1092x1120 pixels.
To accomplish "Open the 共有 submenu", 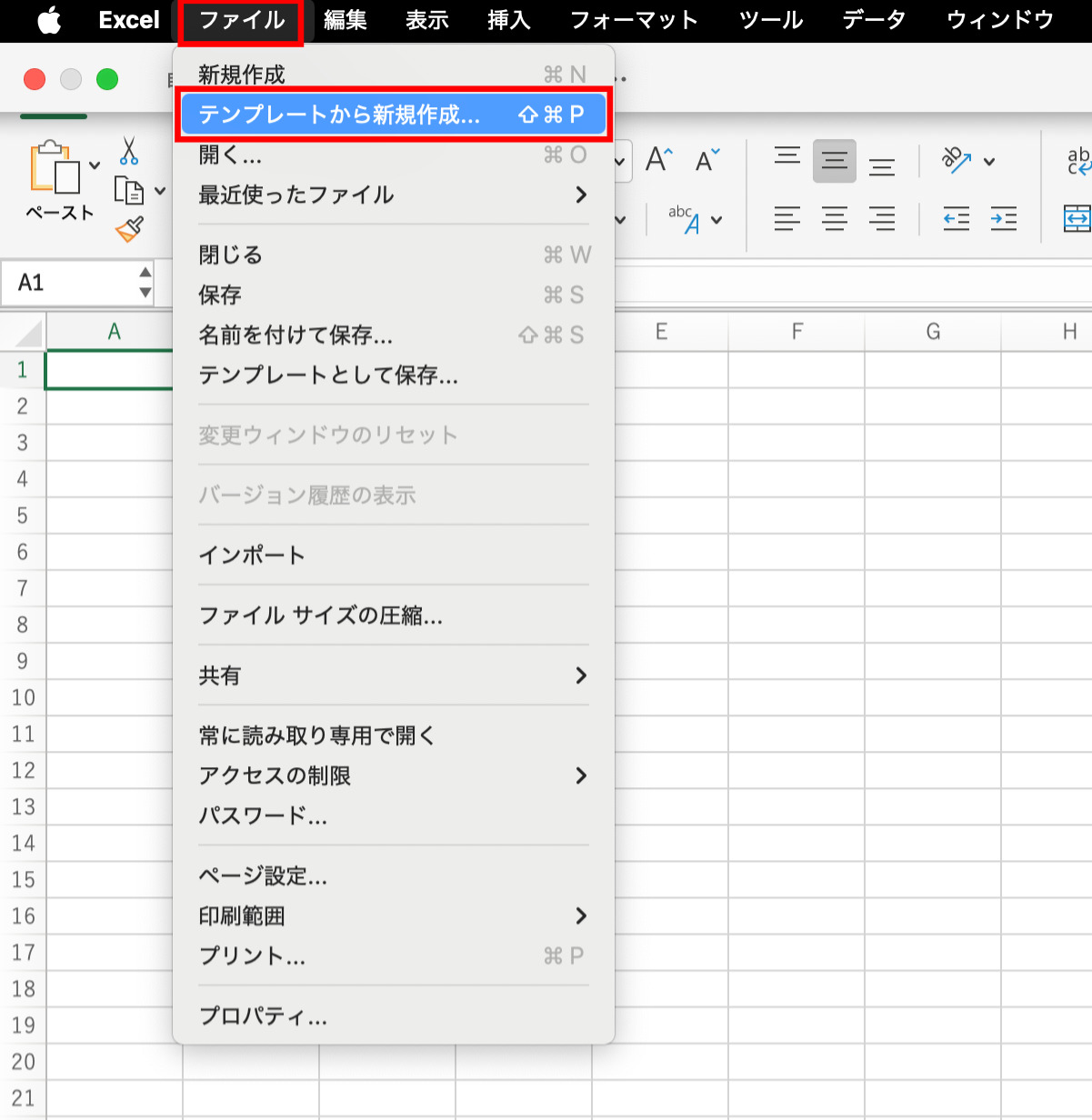I will point(219,675).
